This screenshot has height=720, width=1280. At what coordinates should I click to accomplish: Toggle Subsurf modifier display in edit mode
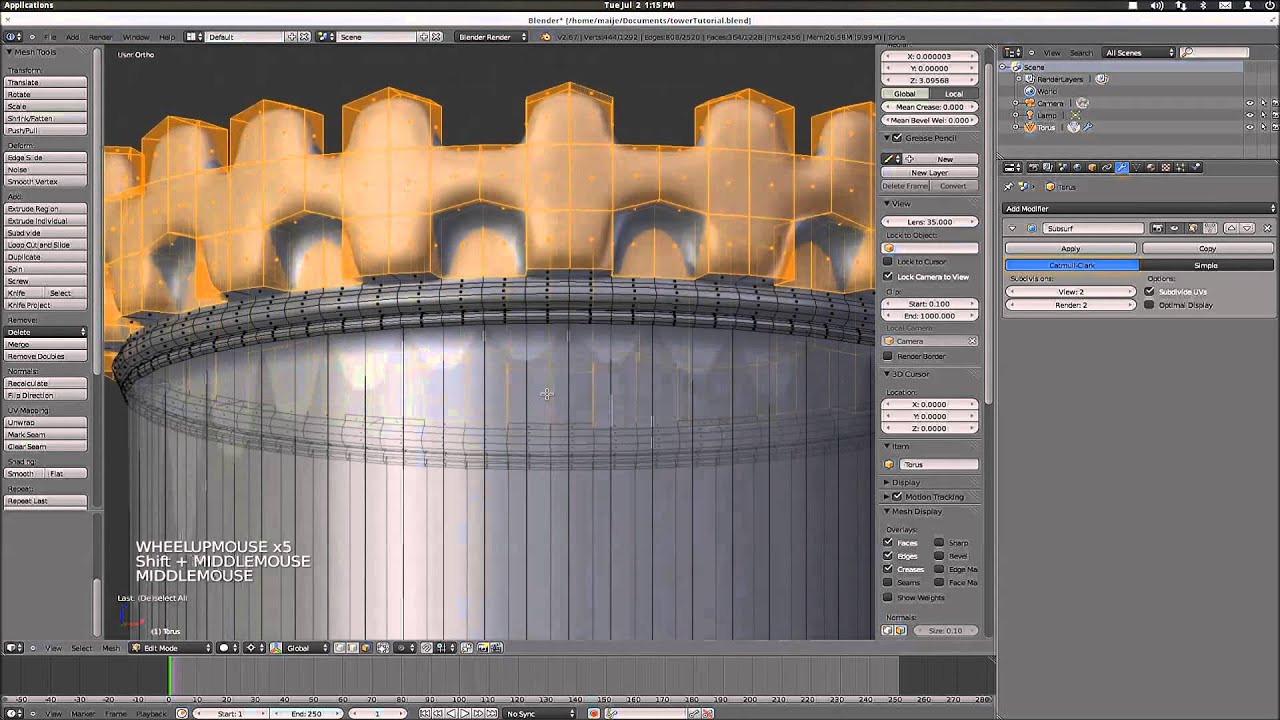pyautogui.click(x=1193, y=228)
